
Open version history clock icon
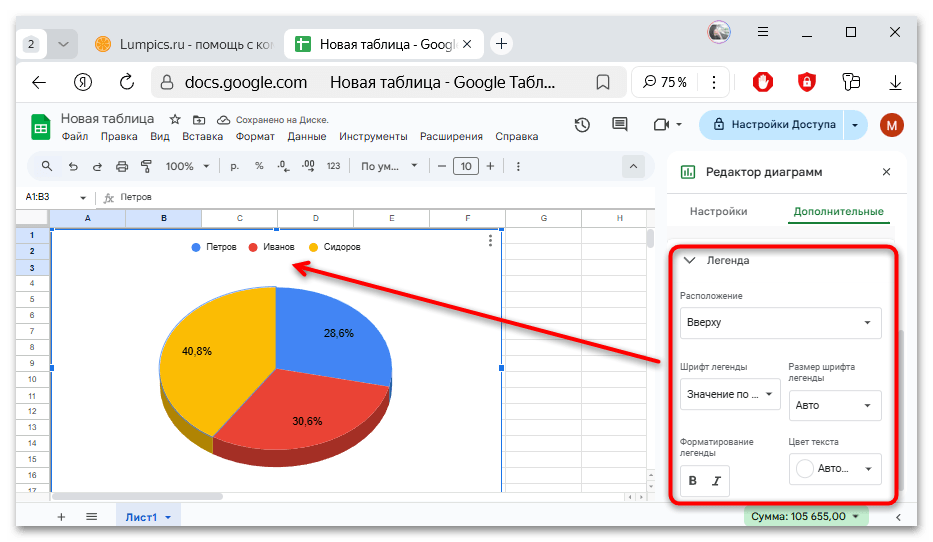582,125
